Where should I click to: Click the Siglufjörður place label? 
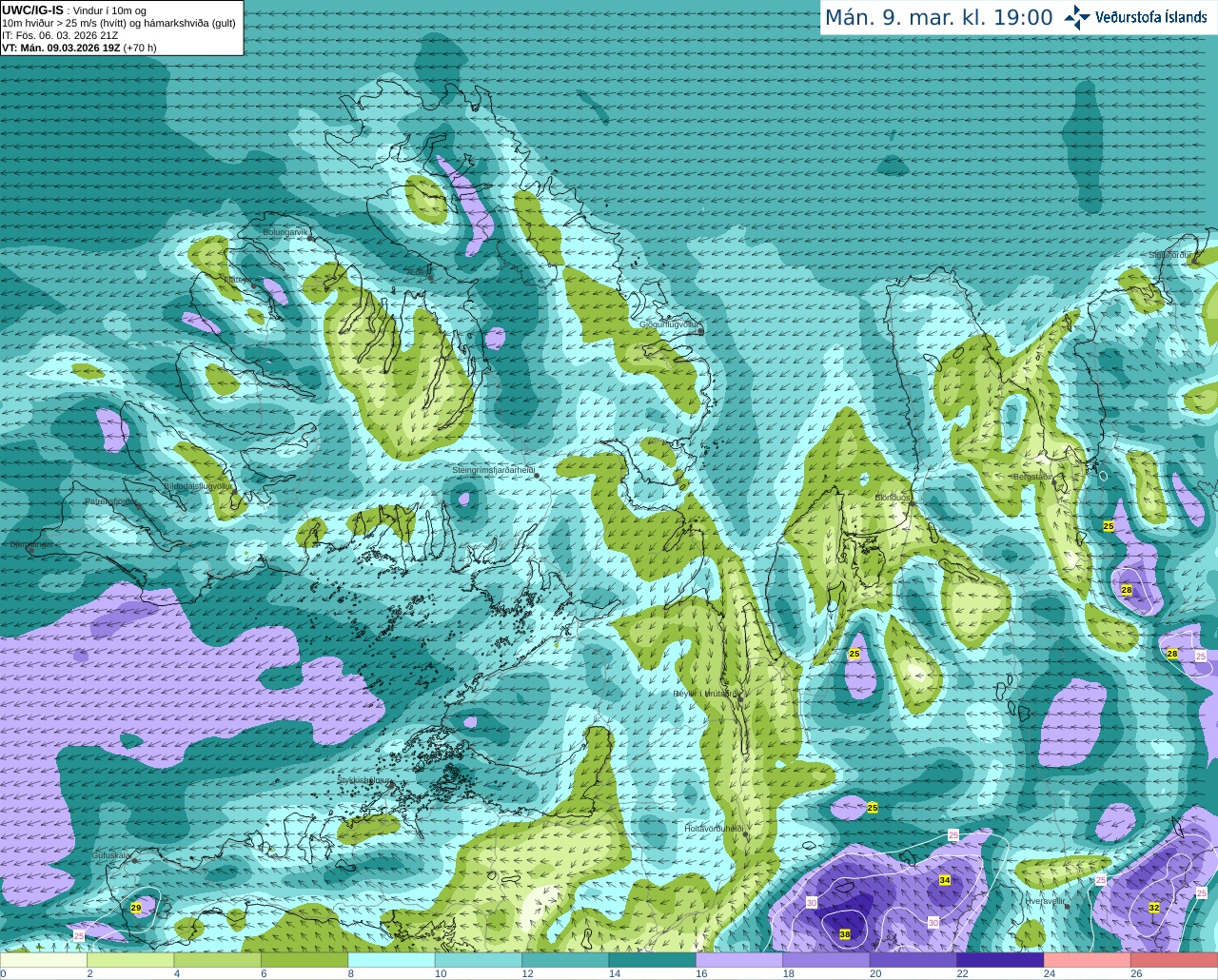click(1169, 255)
